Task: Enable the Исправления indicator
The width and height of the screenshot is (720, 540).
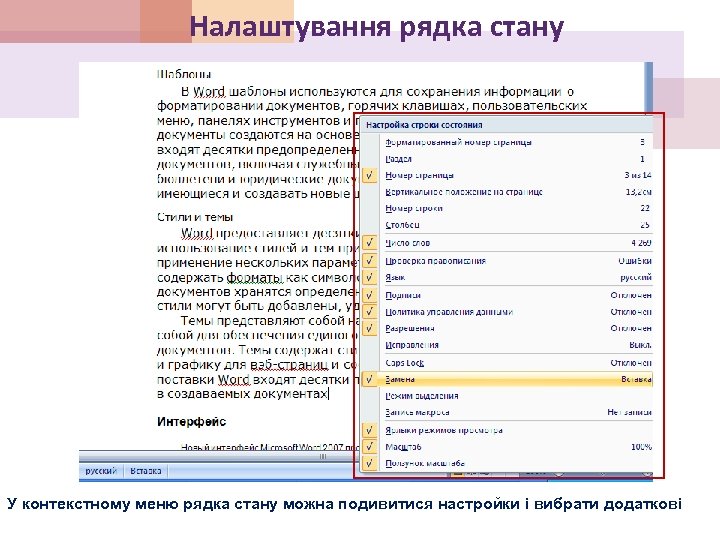Action: tap(507, 345)
